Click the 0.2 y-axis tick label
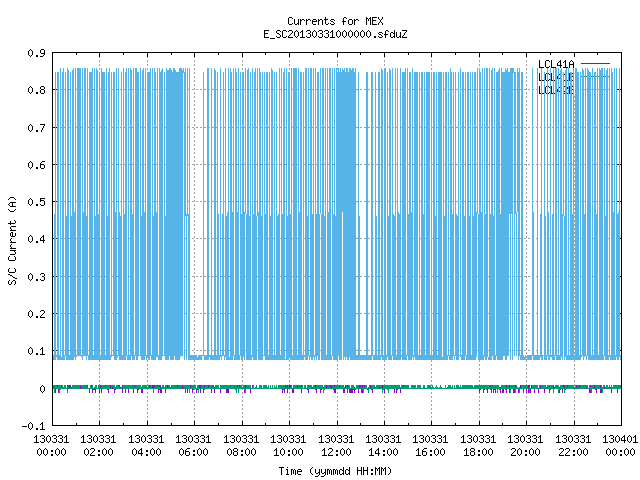The width and height of the screenshot is (640, 480). [x=36, y=314]
